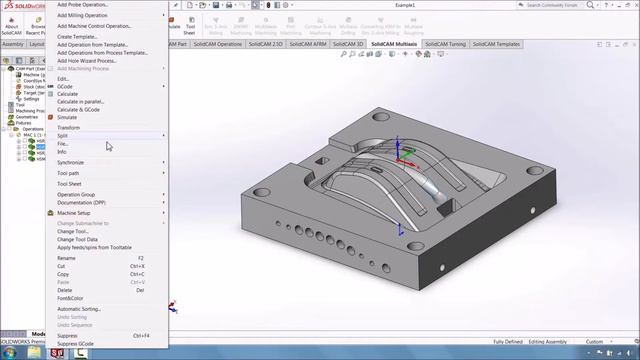Image resolution: width=640 pixels, height=360 pixels.
Task: Select Rename in the context menu
Action: pyautogui.click(x=66, y=258)
